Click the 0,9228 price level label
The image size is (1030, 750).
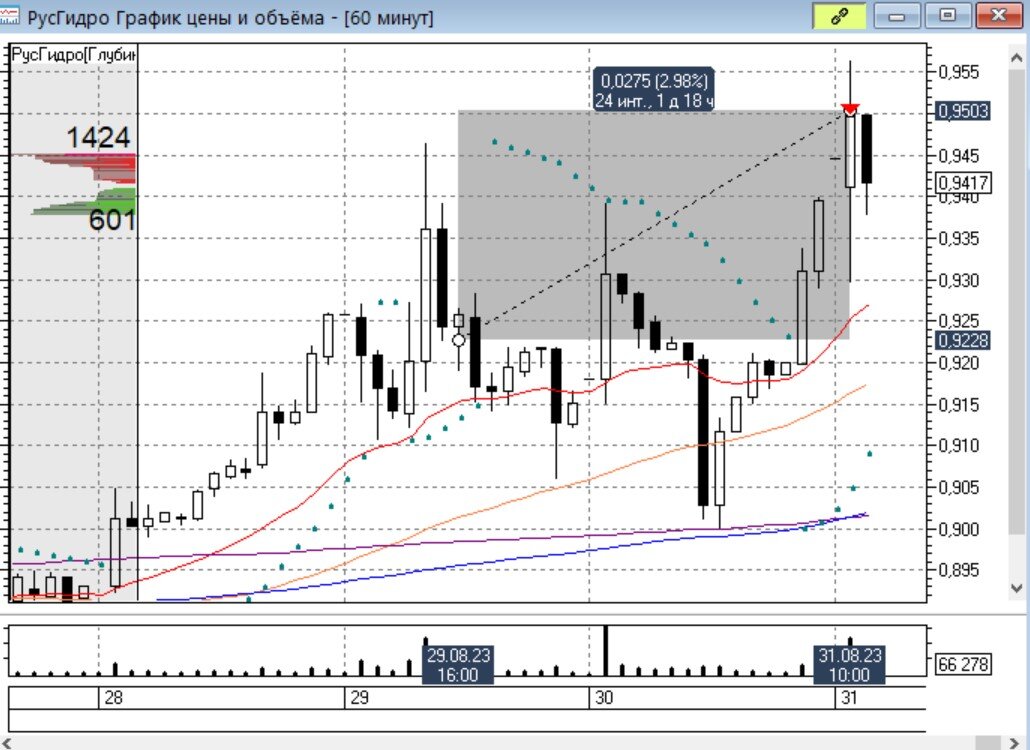[963, 340]
